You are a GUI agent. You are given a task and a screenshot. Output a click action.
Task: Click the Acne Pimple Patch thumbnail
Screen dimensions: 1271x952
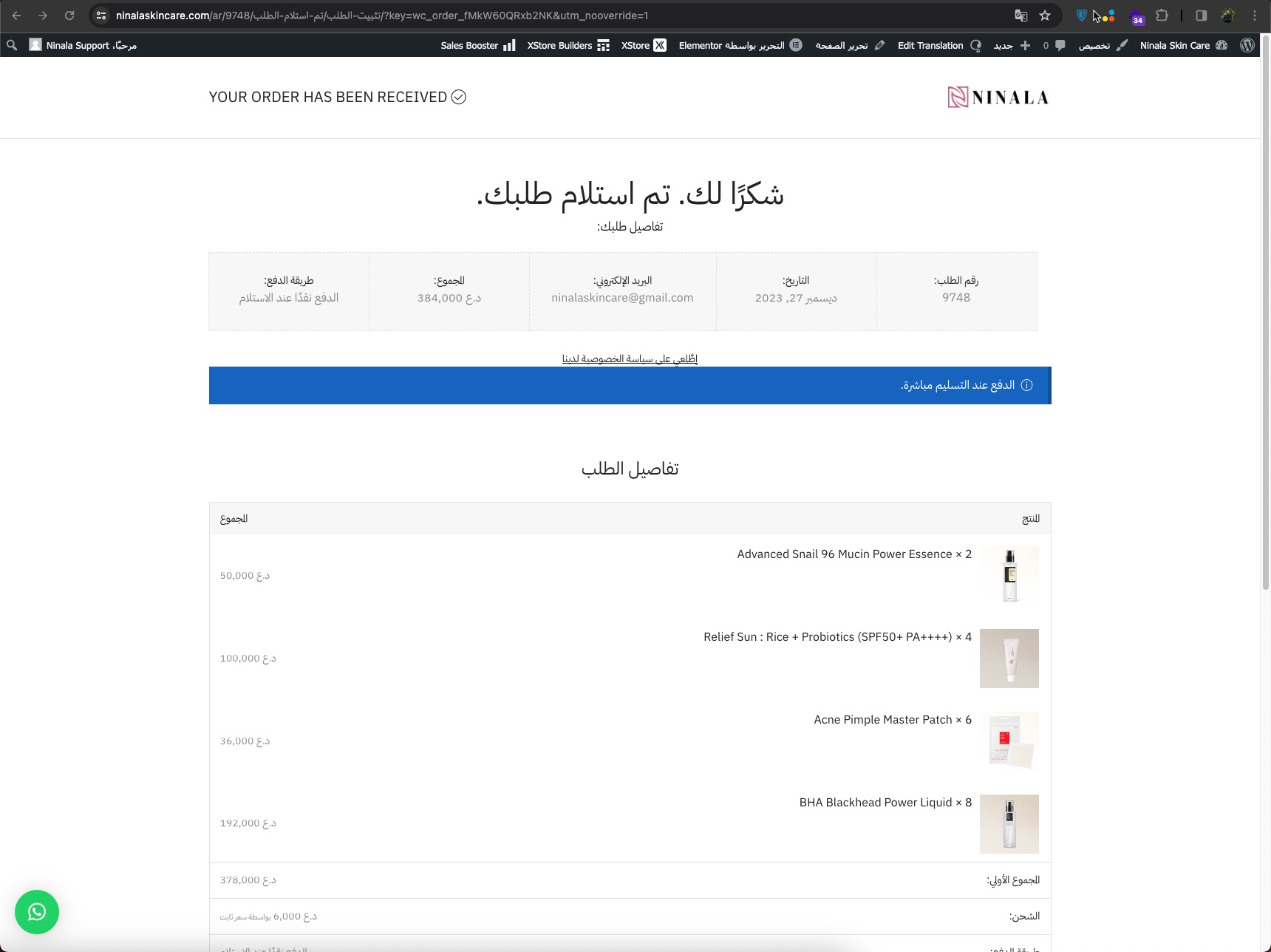(1009, 741)
